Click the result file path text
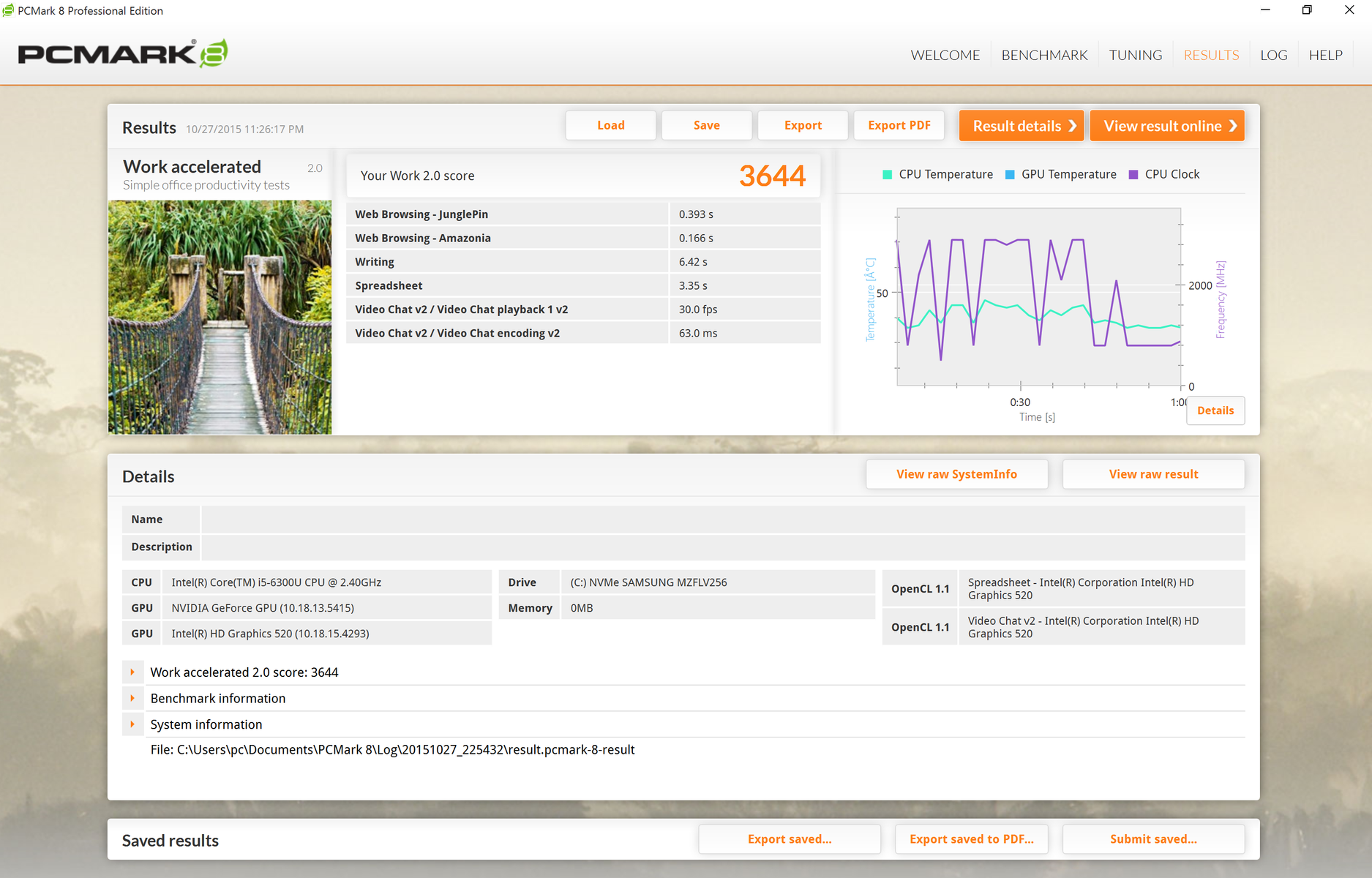Screen dimensions: 1372x878 [x=392, y=750]
